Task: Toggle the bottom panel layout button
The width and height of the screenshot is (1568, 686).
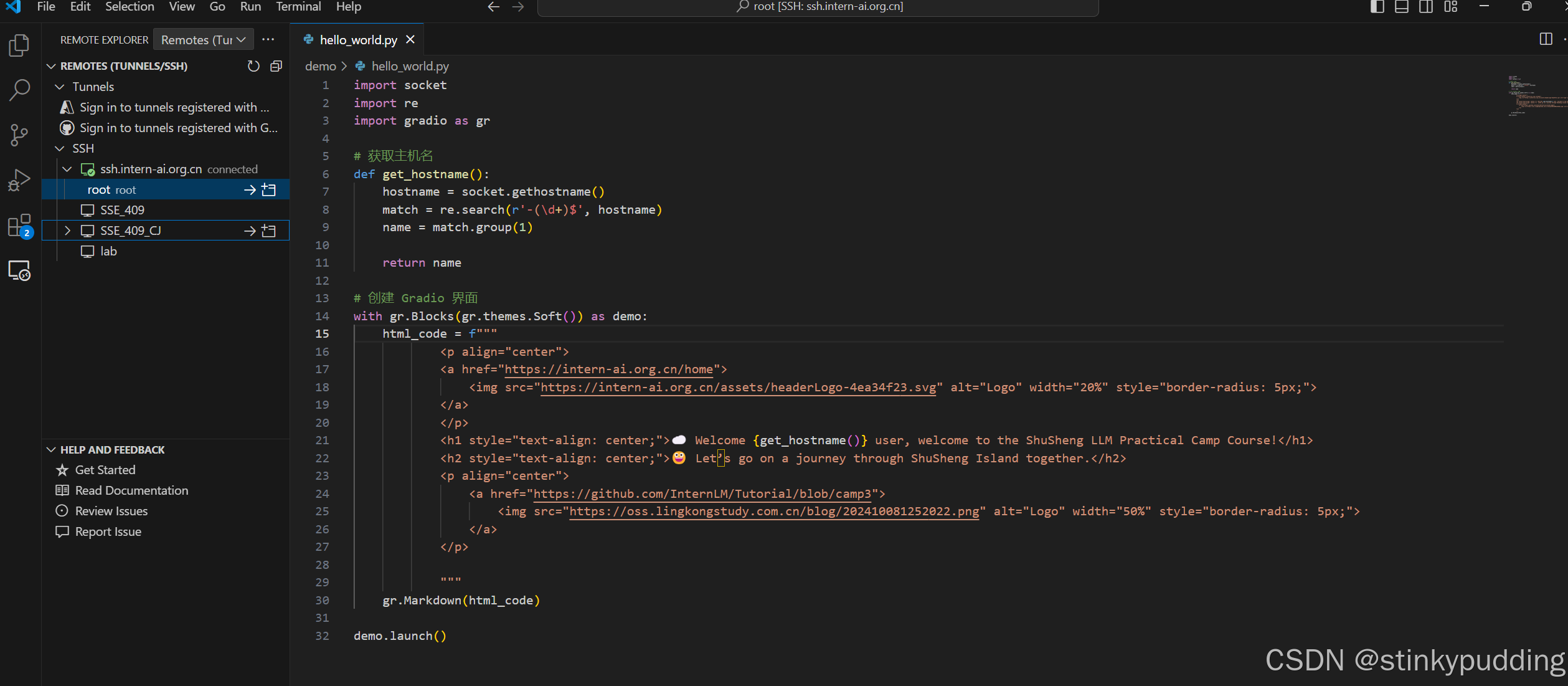Action: tap(1402, 7)
